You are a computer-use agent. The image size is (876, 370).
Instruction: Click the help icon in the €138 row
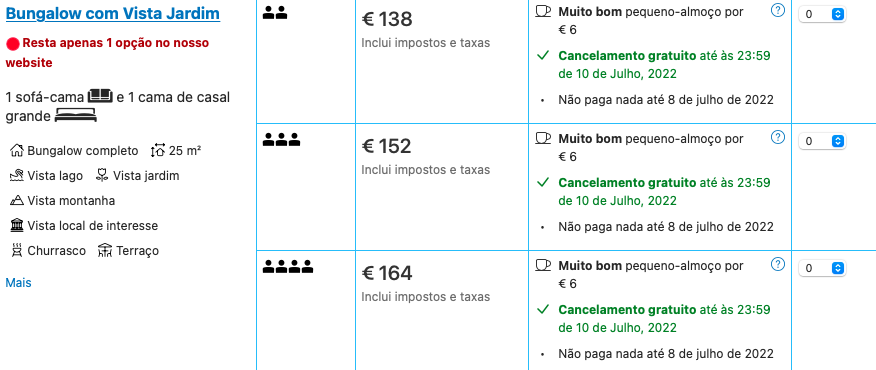778,10
